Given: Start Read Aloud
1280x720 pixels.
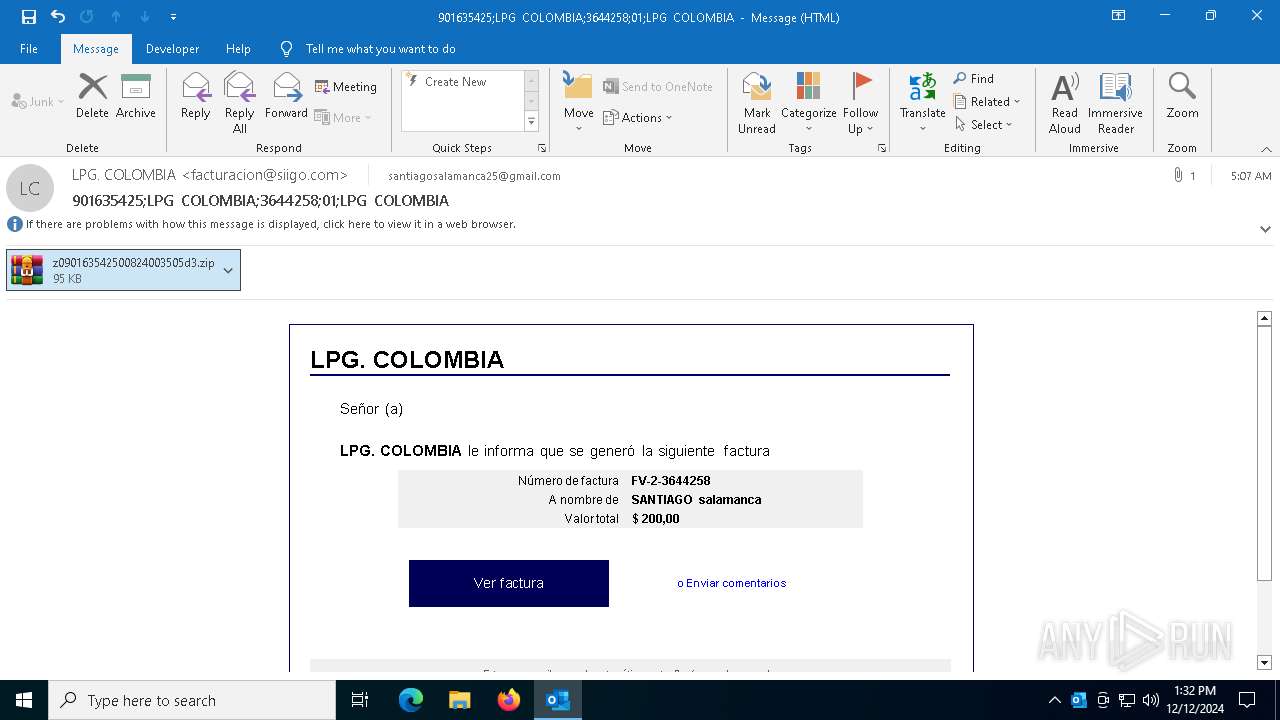Looking at the screenshot, I should 1064,102.
